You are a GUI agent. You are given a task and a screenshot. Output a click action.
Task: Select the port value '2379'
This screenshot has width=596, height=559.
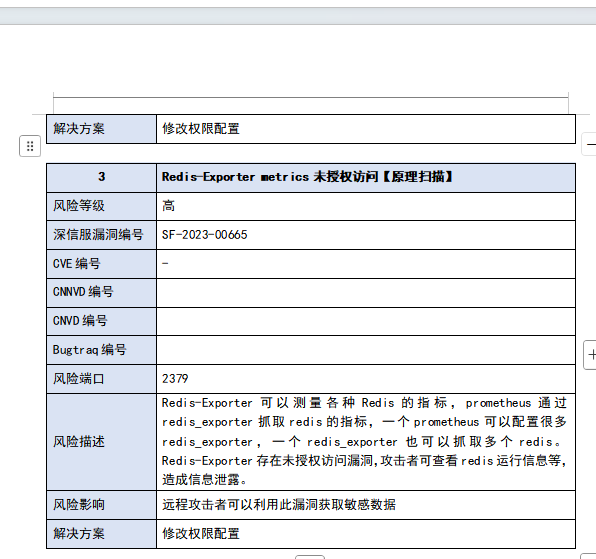(x=175, y=378)
